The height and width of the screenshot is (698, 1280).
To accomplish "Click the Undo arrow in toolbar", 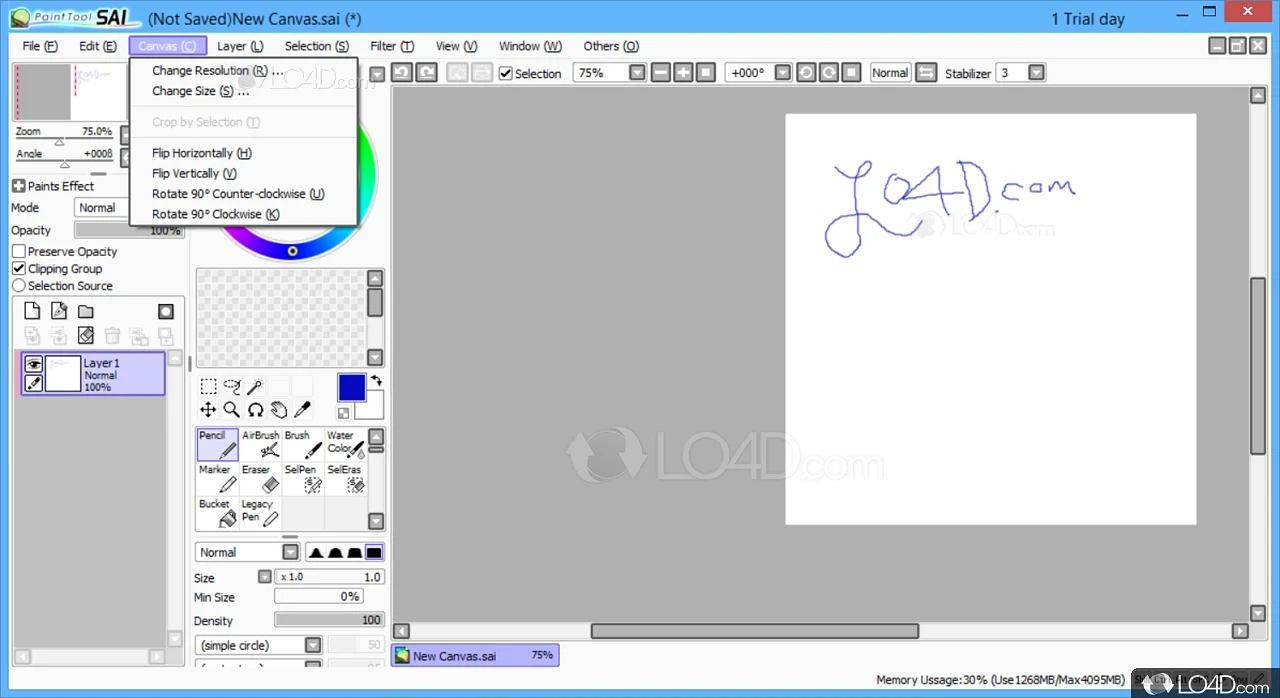I will coord(402,73).
